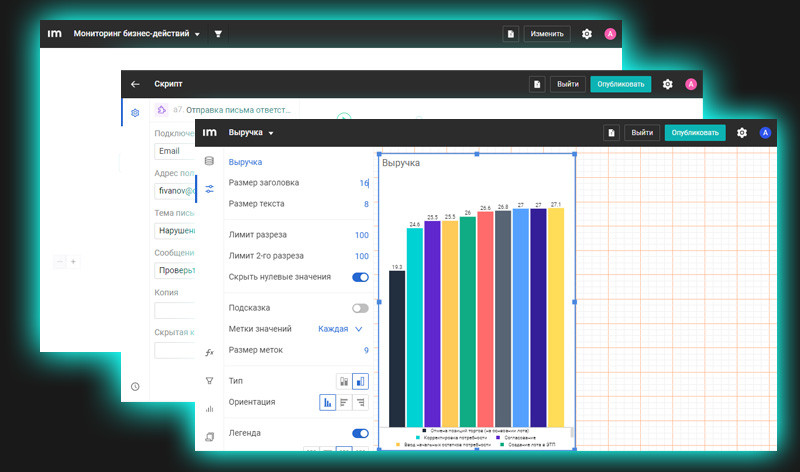Screen dimensions: 800x472
Task: Click the empty Копия field in Скрипт
Action: point(174,310)
